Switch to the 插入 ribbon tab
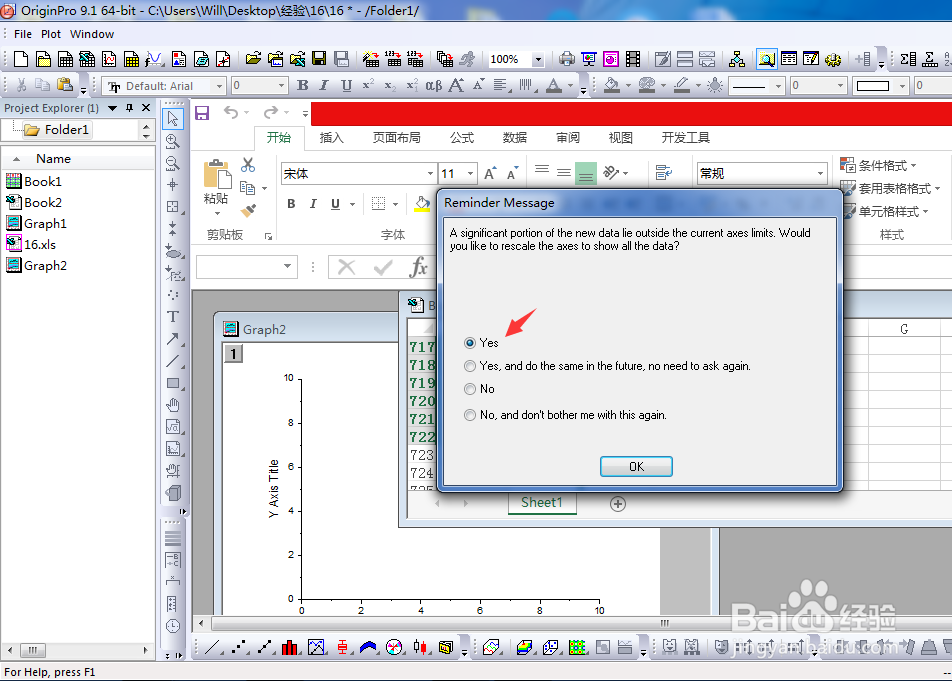952x681 pixels. pos(332,138)
